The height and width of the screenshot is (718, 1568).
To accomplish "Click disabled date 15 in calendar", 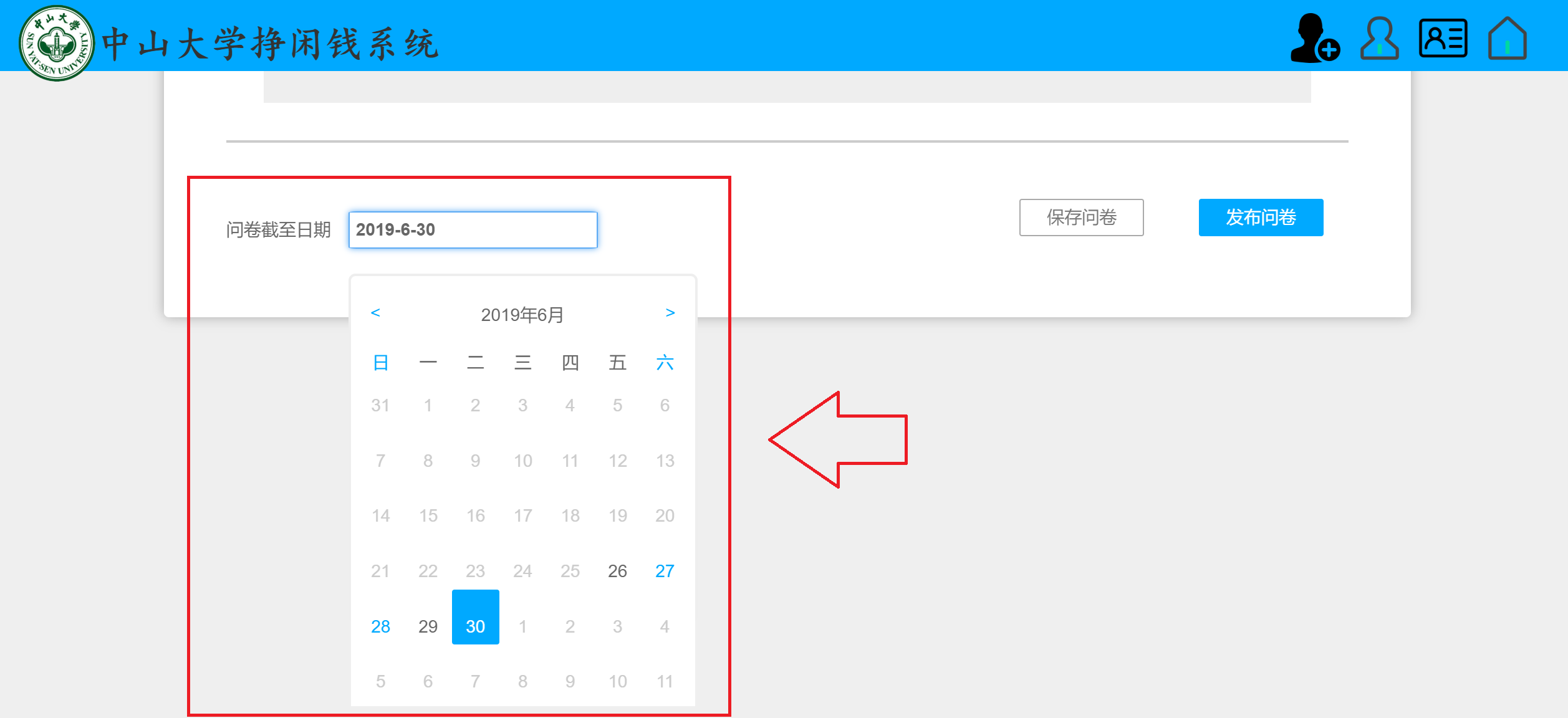I will (x=428, y=515).
